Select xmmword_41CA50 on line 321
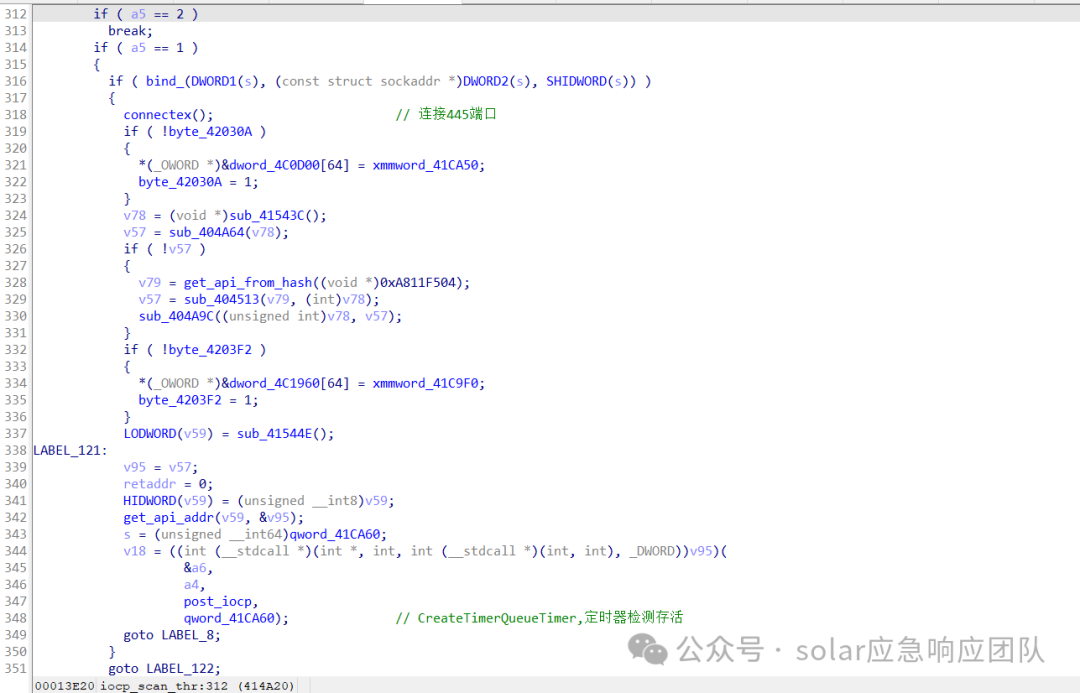This screenshot has width=1080, height=693. 425,165
